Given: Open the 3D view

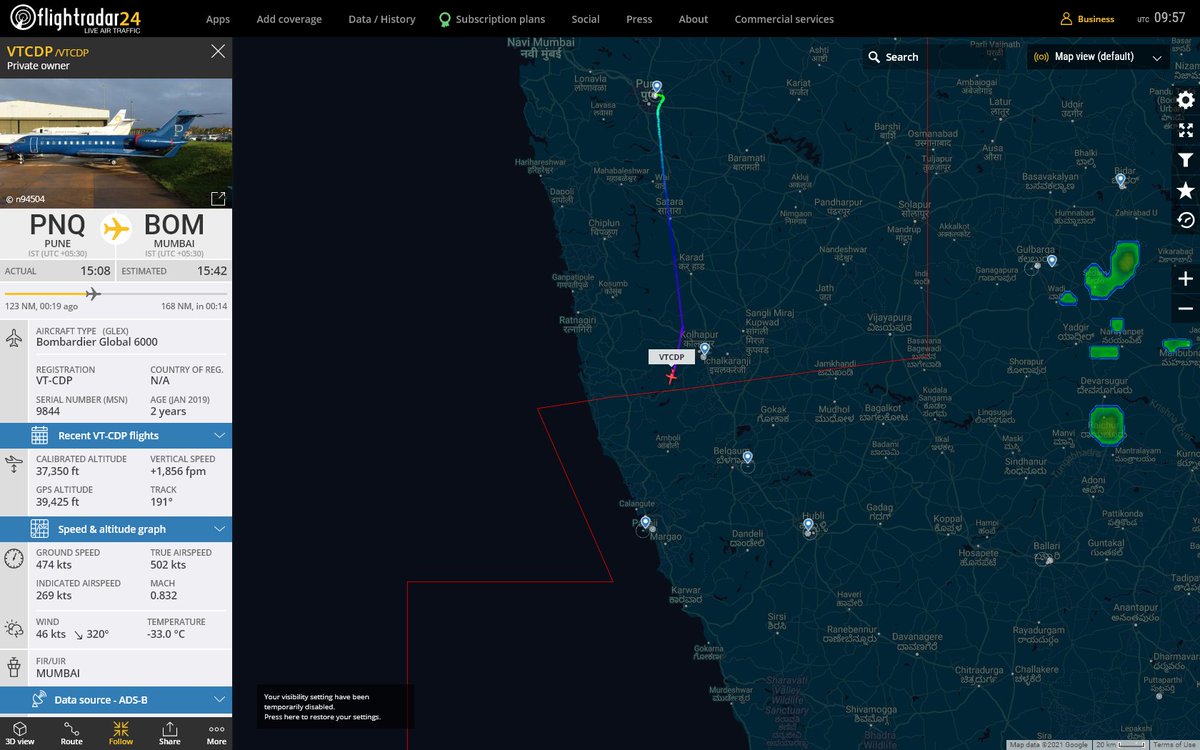Looking at the screenshot, I should pyautogui.click(x=22, y=732).
